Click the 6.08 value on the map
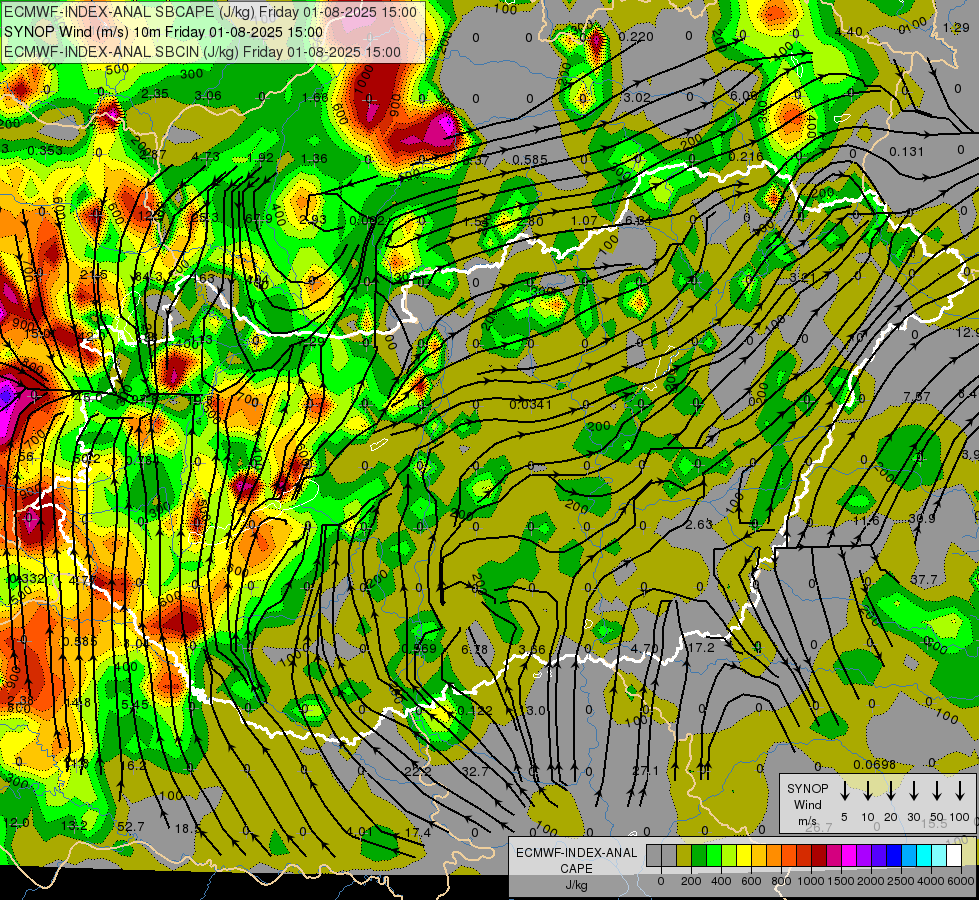The height and width of the screenshot is (900, 979). (743, 96)
